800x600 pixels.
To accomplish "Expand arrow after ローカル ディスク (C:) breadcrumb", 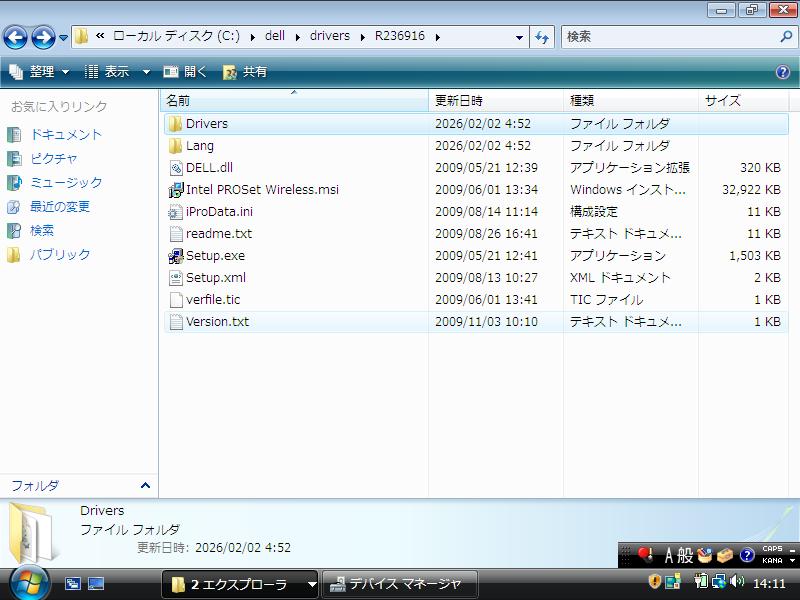I will click(252, 37).
